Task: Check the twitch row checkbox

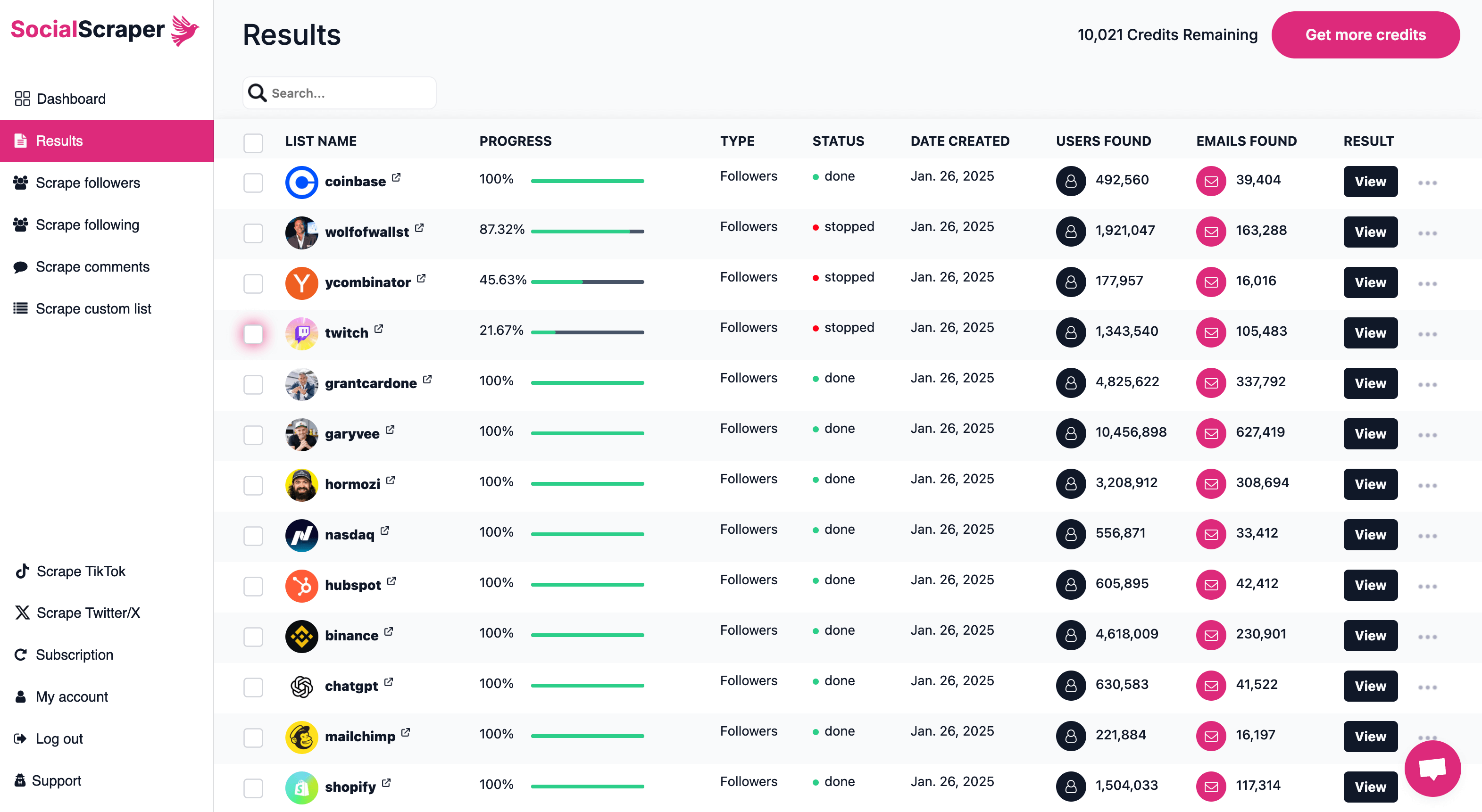Action: click(253, 333)
